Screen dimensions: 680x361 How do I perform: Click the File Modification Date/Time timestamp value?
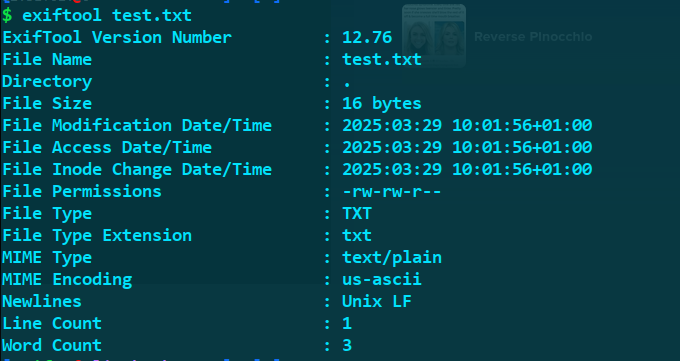tap(467, 125)
